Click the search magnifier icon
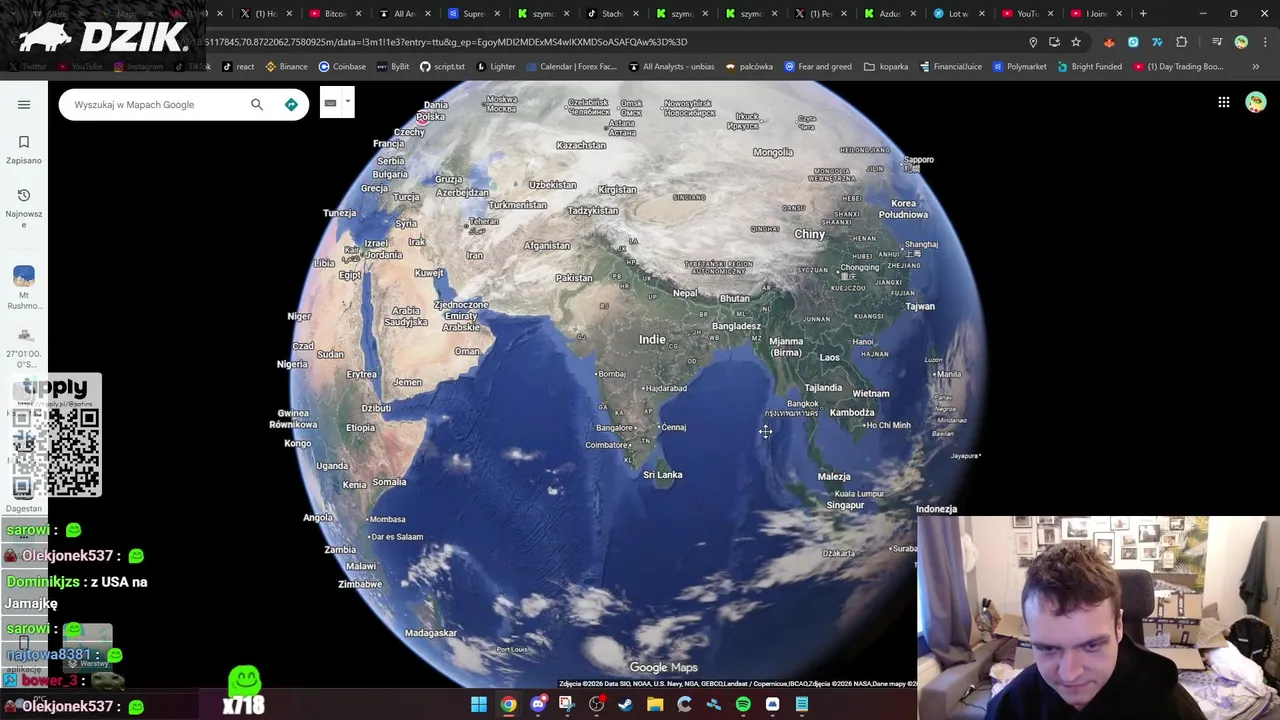 coord(257,104)
